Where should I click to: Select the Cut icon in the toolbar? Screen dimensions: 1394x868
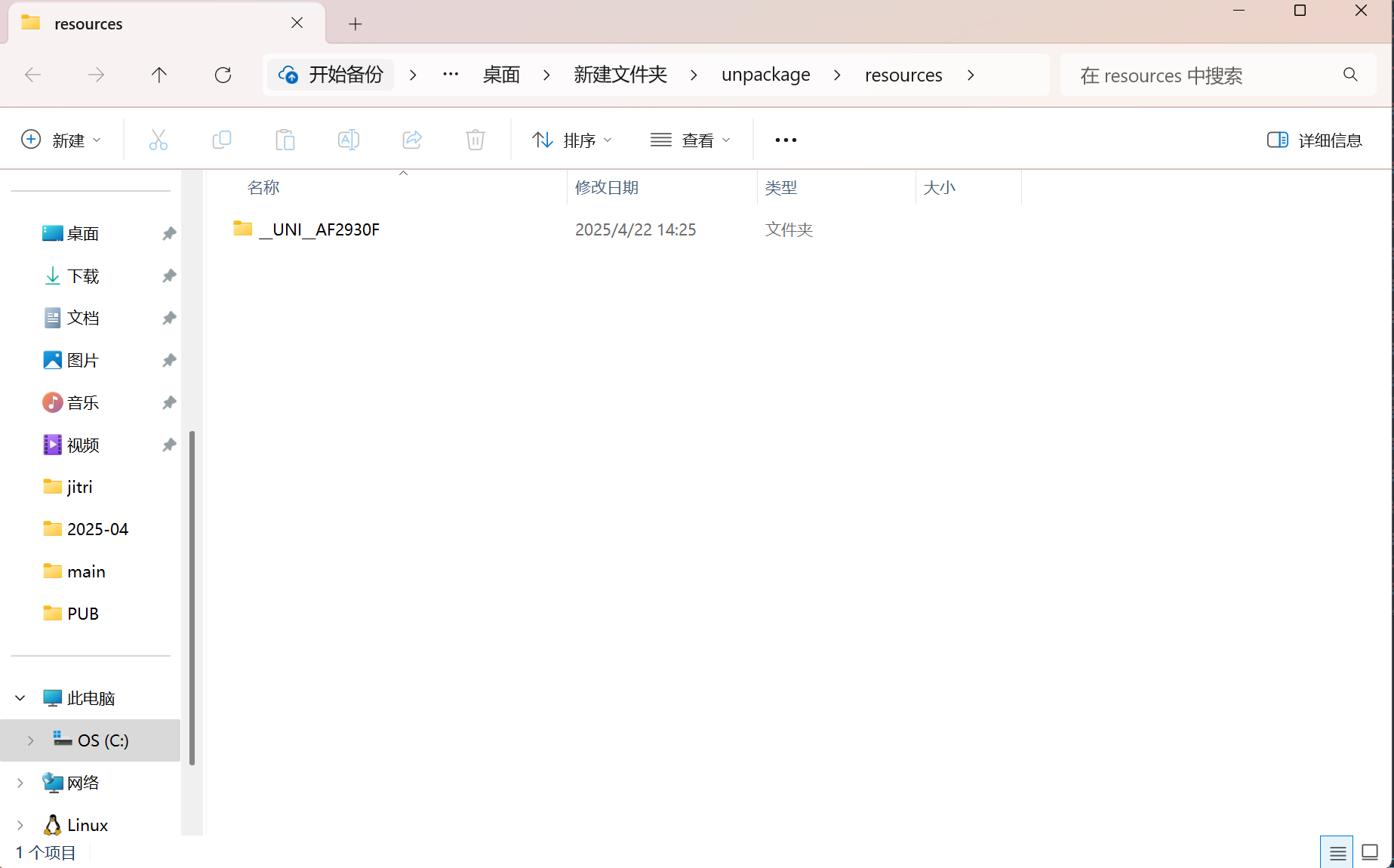coord(158,140)
